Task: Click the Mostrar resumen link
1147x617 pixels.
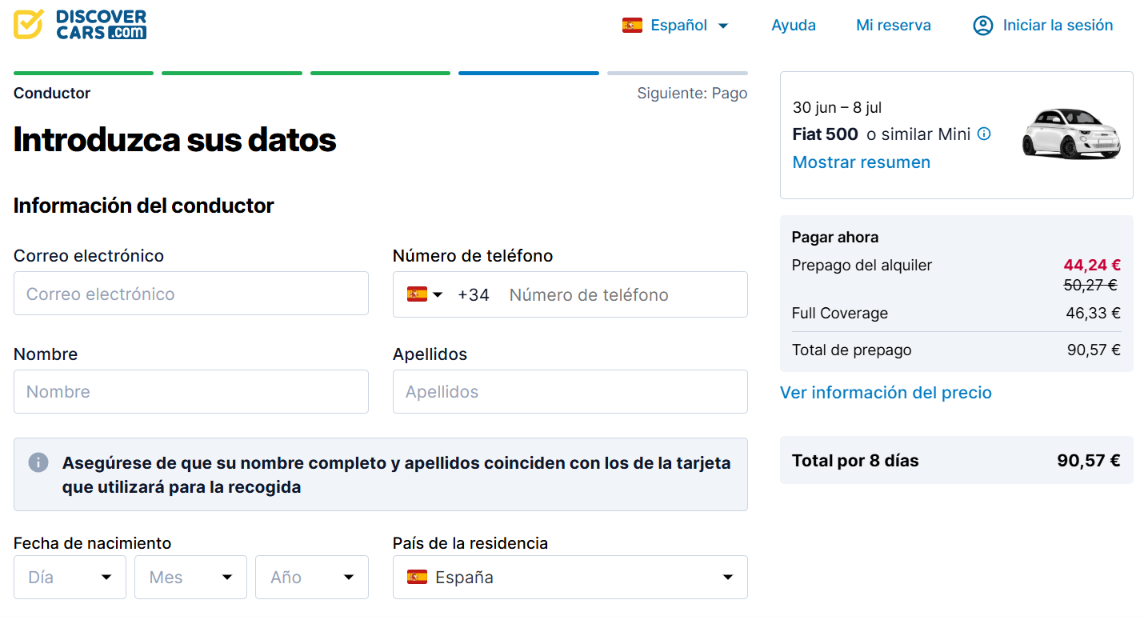Action: coord(861,162)
